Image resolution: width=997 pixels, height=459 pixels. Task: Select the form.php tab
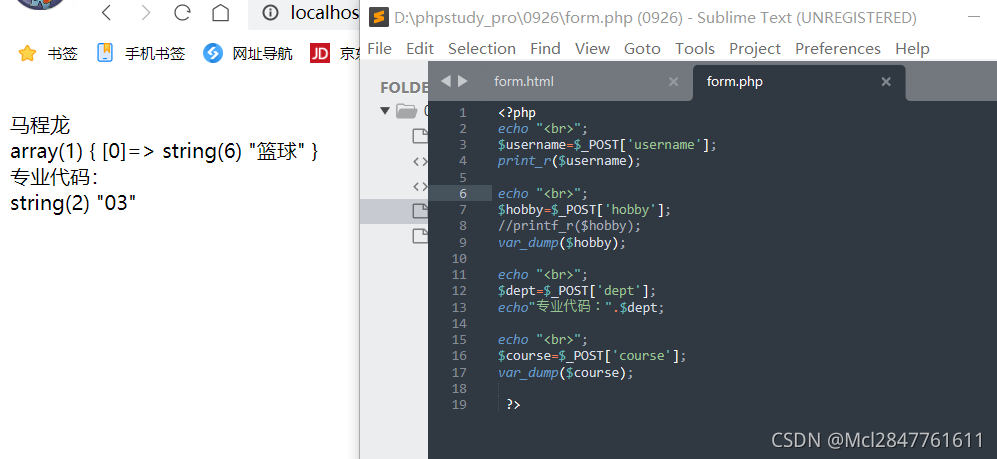click(734, 81)
